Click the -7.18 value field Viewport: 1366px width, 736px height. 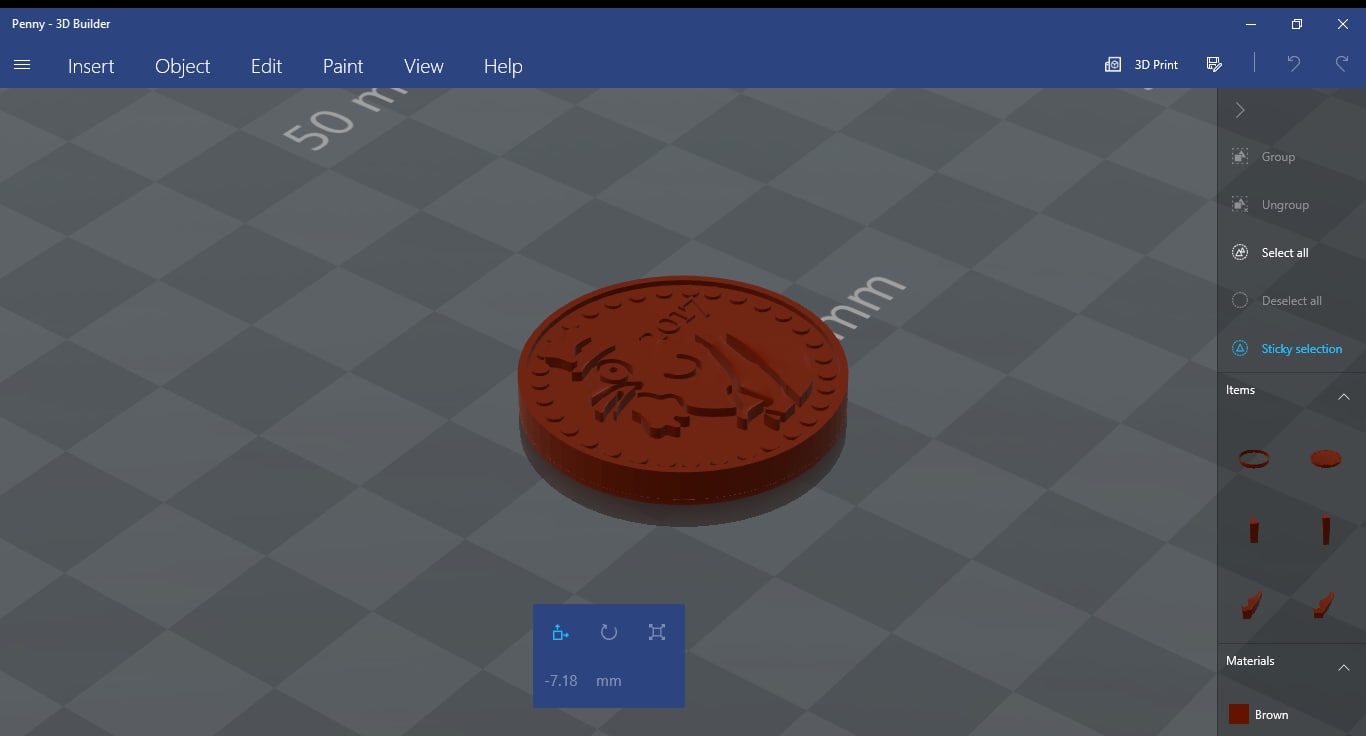click(561, 681)
